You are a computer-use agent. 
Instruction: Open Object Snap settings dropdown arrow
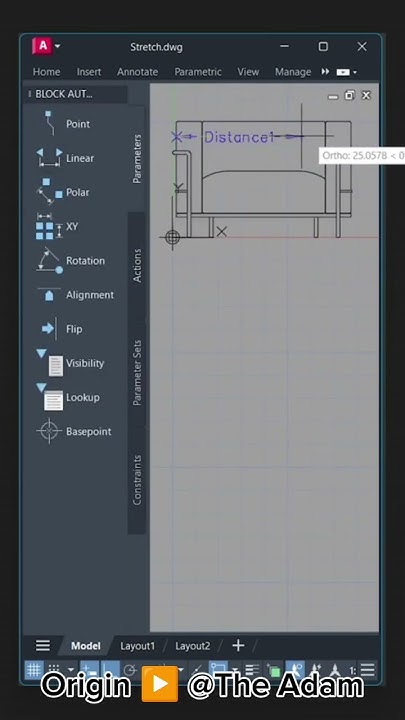click(x=235, y=670)
